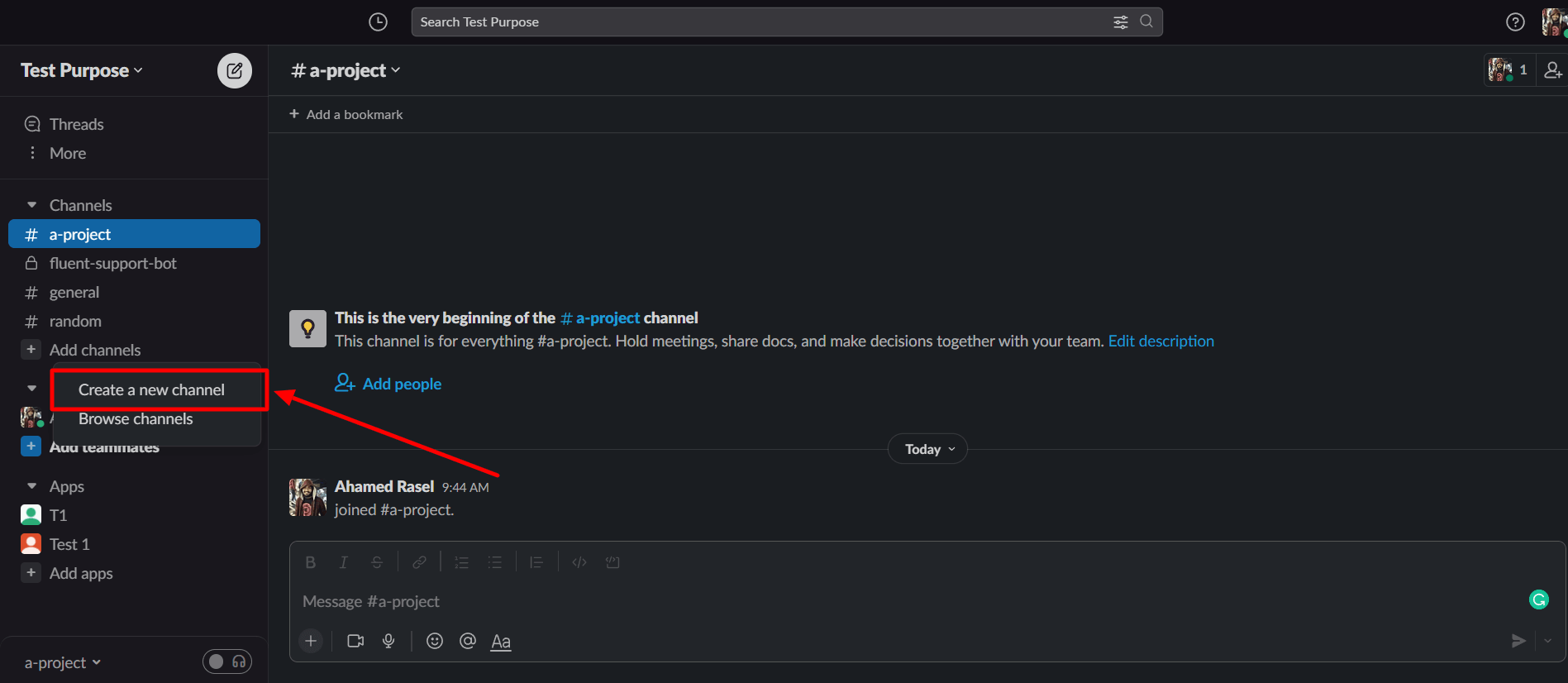This screenshot has width=1568, height=683.
Task: Click the Edit description link
Action: coord(1161,341)
